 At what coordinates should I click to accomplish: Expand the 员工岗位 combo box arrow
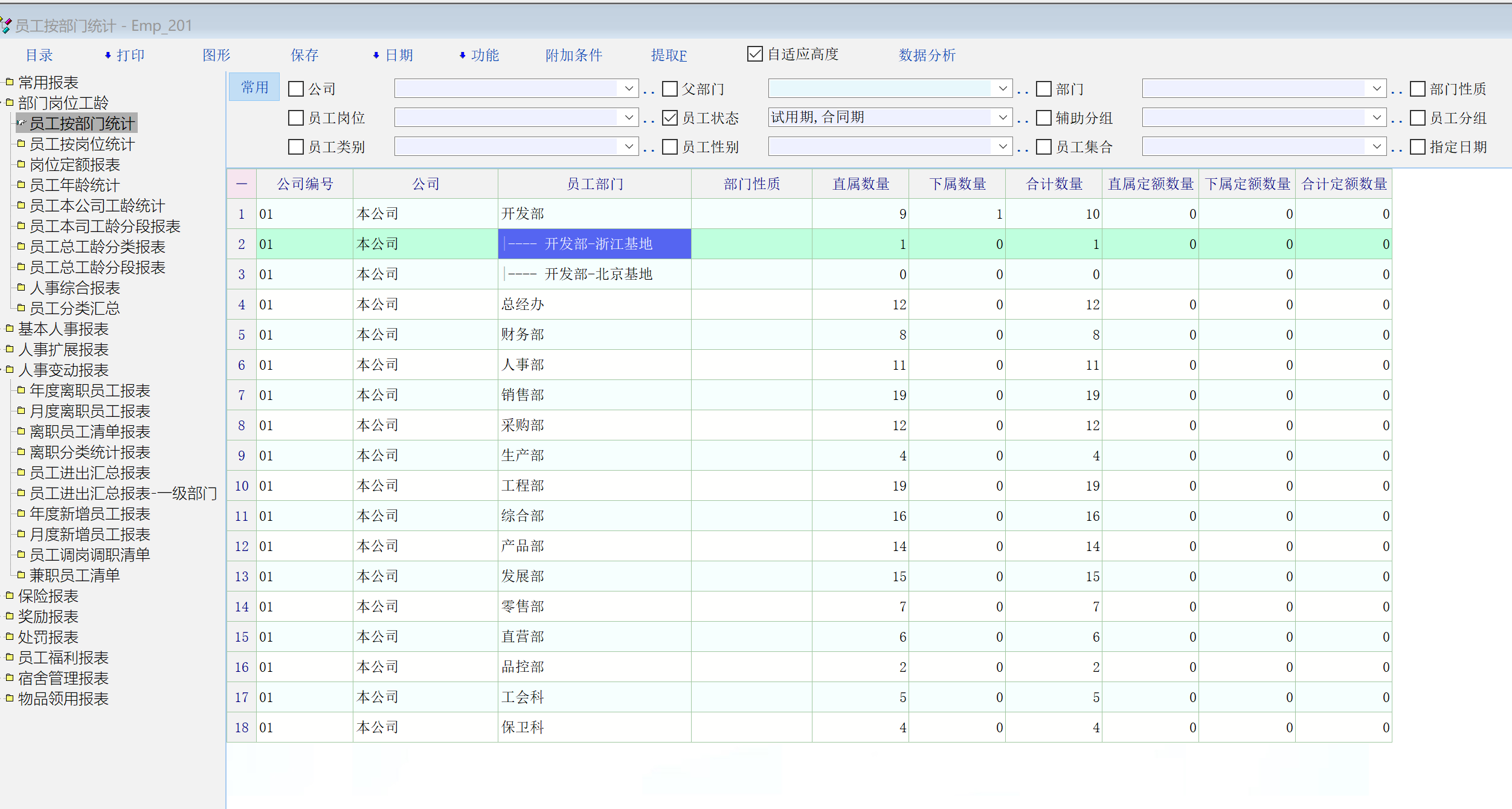point(629,117)
